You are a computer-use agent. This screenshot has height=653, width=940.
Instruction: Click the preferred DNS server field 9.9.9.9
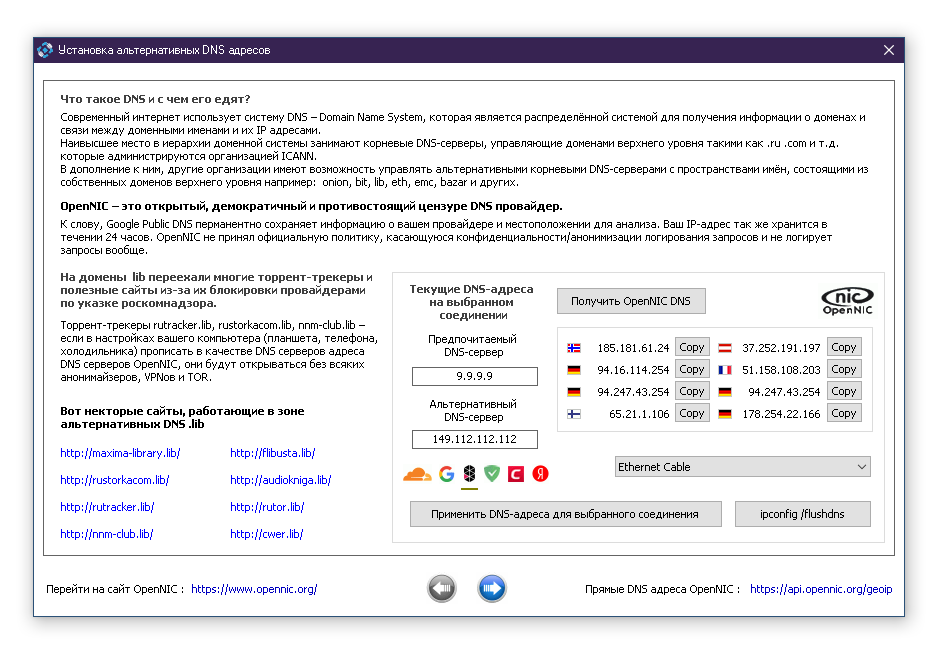pyautogui.click(x=474, y=377)
